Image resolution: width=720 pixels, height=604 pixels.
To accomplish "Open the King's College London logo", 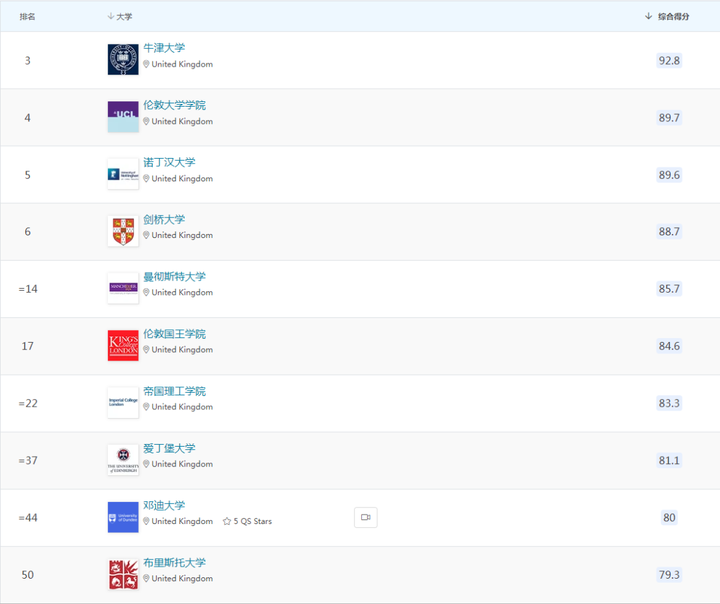I will point(123,345).
